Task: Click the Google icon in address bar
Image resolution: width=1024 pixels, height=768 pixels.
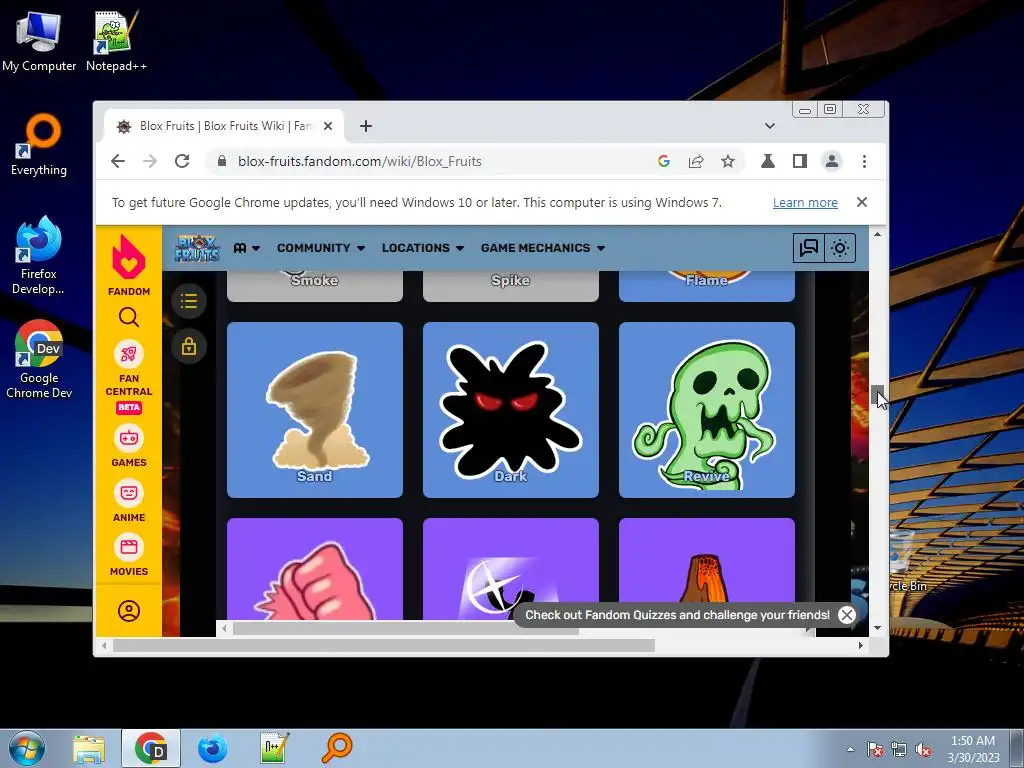Action: pyautogui.click(x=664, y=161)
